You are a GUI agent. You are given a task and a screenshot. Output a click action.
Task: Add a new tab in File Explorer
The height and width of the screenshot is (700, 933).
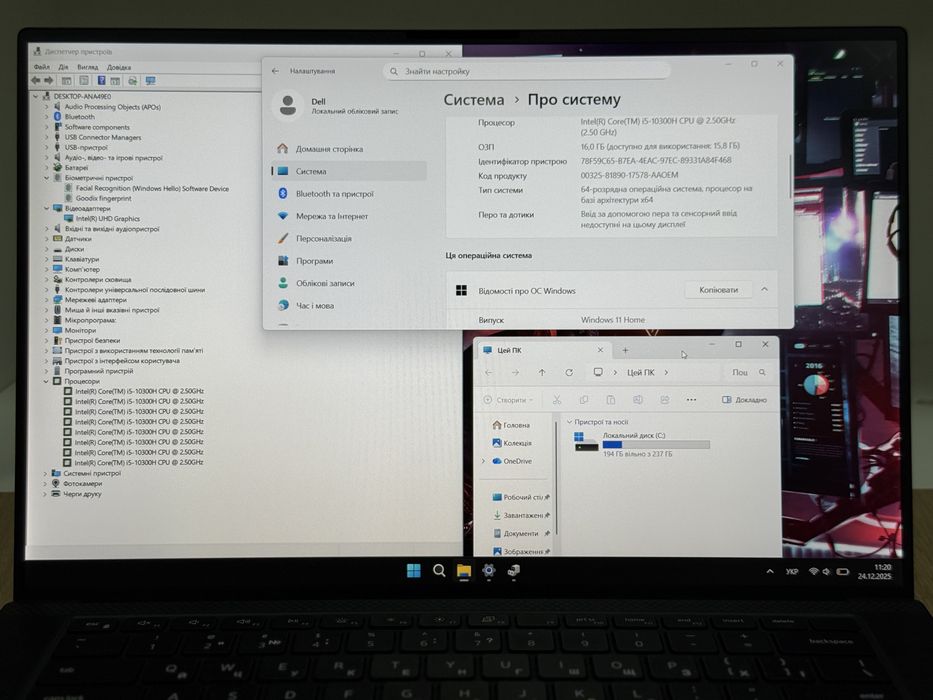click(625, 350)
